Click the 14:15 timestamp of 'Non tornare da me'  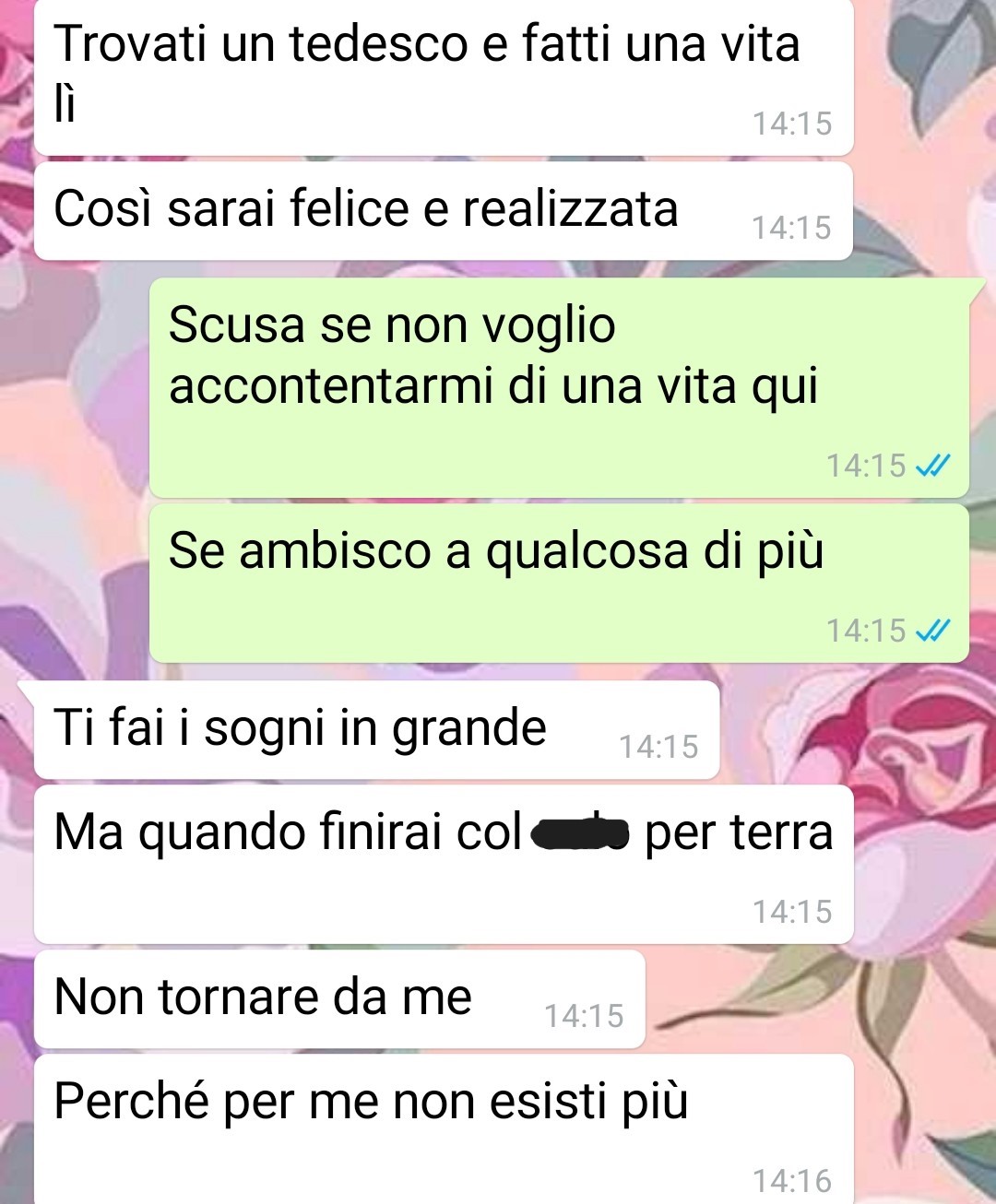[584, 1016]
